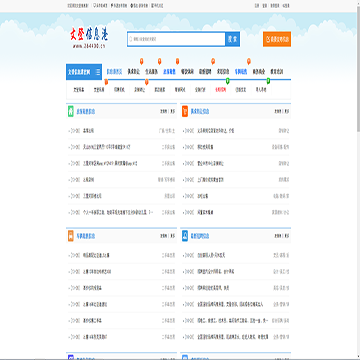Click the small icon inside the search field
360x360 pixels.
click(x=131, y=39)
